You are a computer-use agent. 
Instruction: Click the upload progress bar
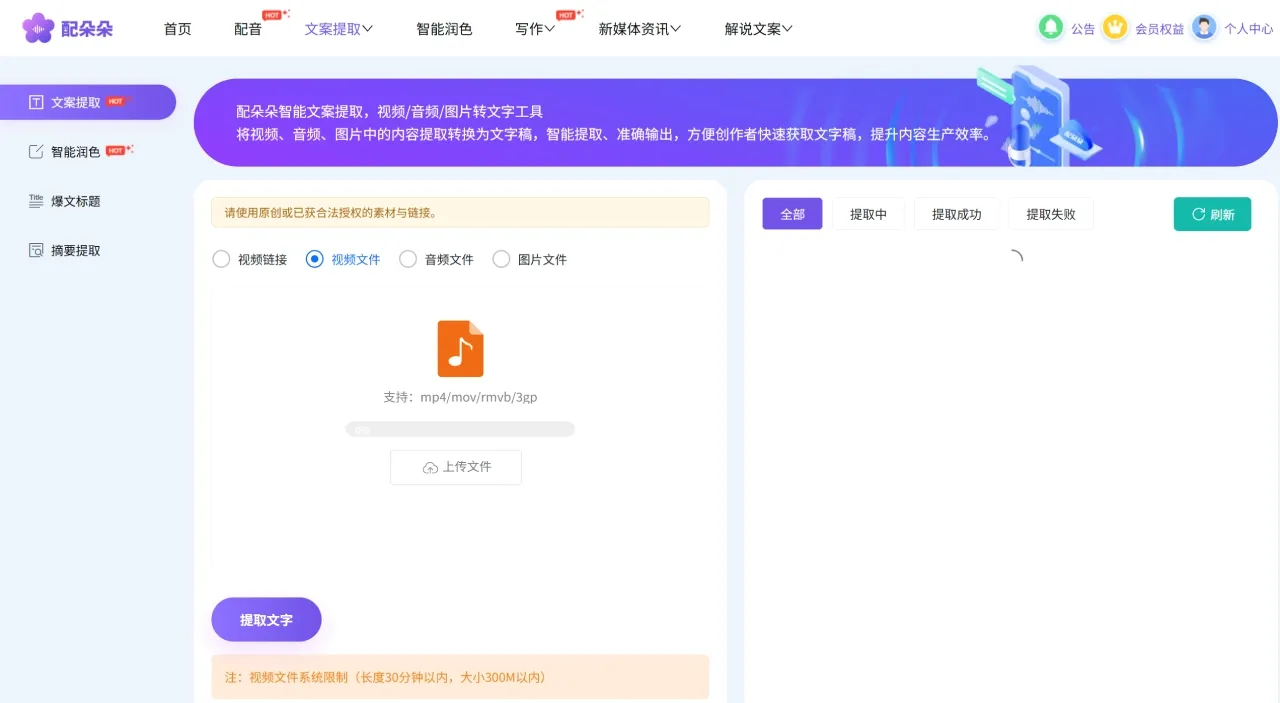460,429
